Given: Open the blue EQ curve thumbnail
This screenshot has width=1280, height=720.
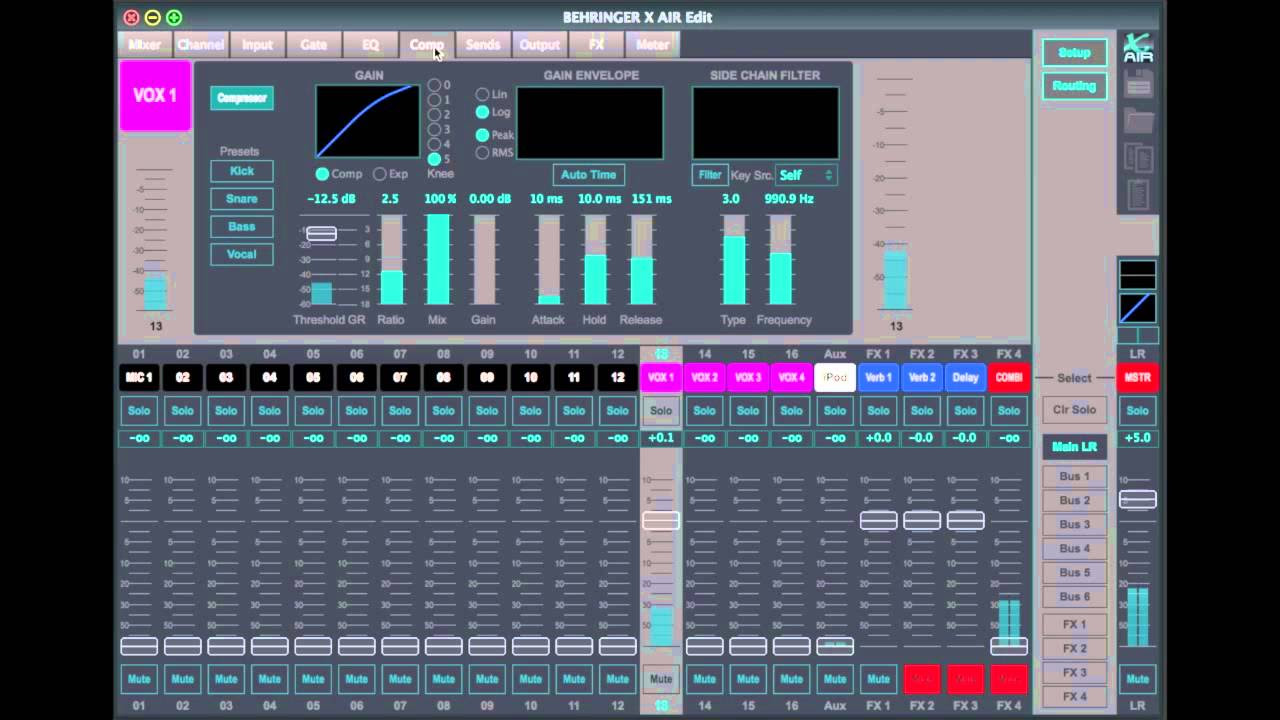Looking at the screenshot, I should pyautogui.click(x=1138, y=308).
